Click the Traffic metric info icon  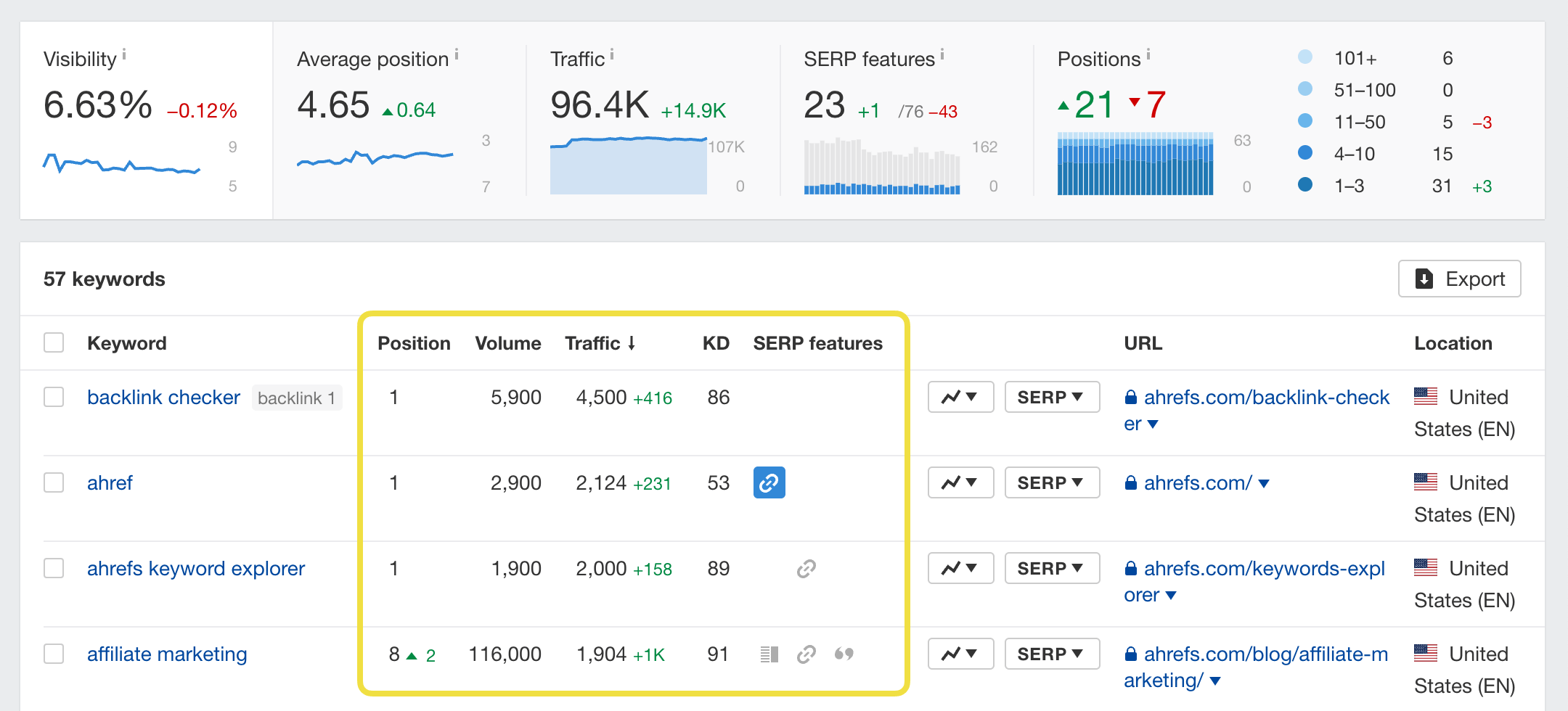[x=613, y=52]
